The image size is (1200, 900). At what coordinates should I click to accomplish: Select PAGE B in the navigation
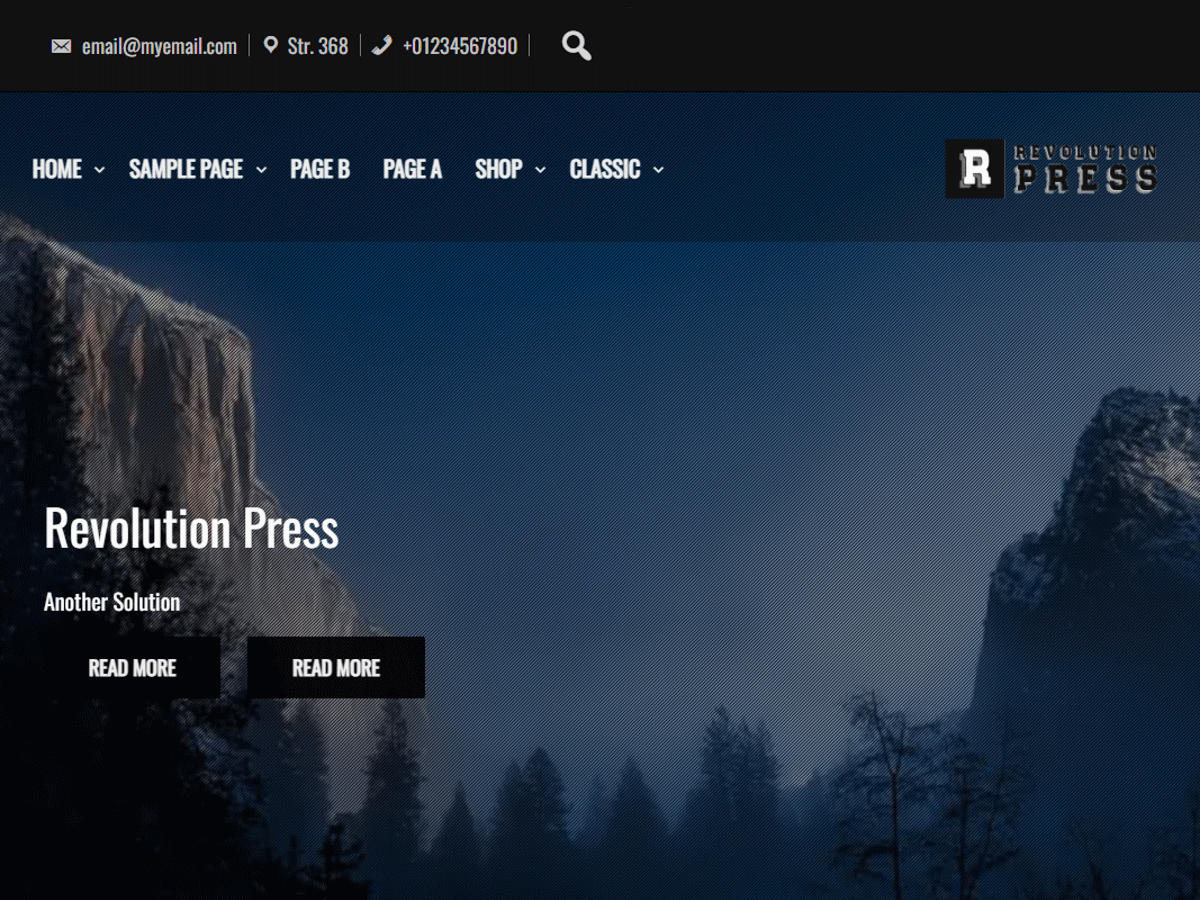coord(320,170)
